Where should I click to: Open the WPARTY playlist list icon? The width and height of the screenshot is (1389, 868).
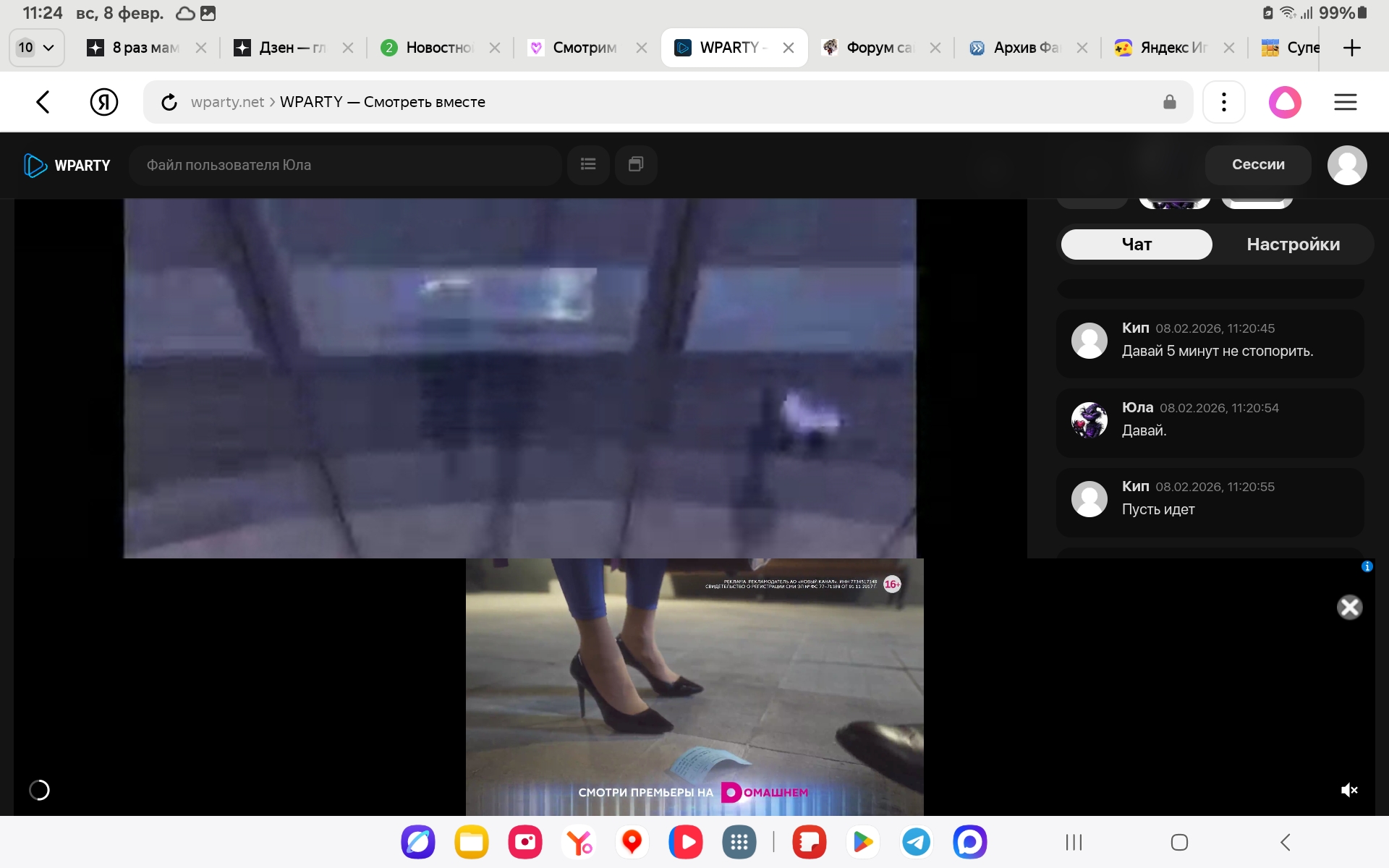pyautogui.click(x=588, y=165)
